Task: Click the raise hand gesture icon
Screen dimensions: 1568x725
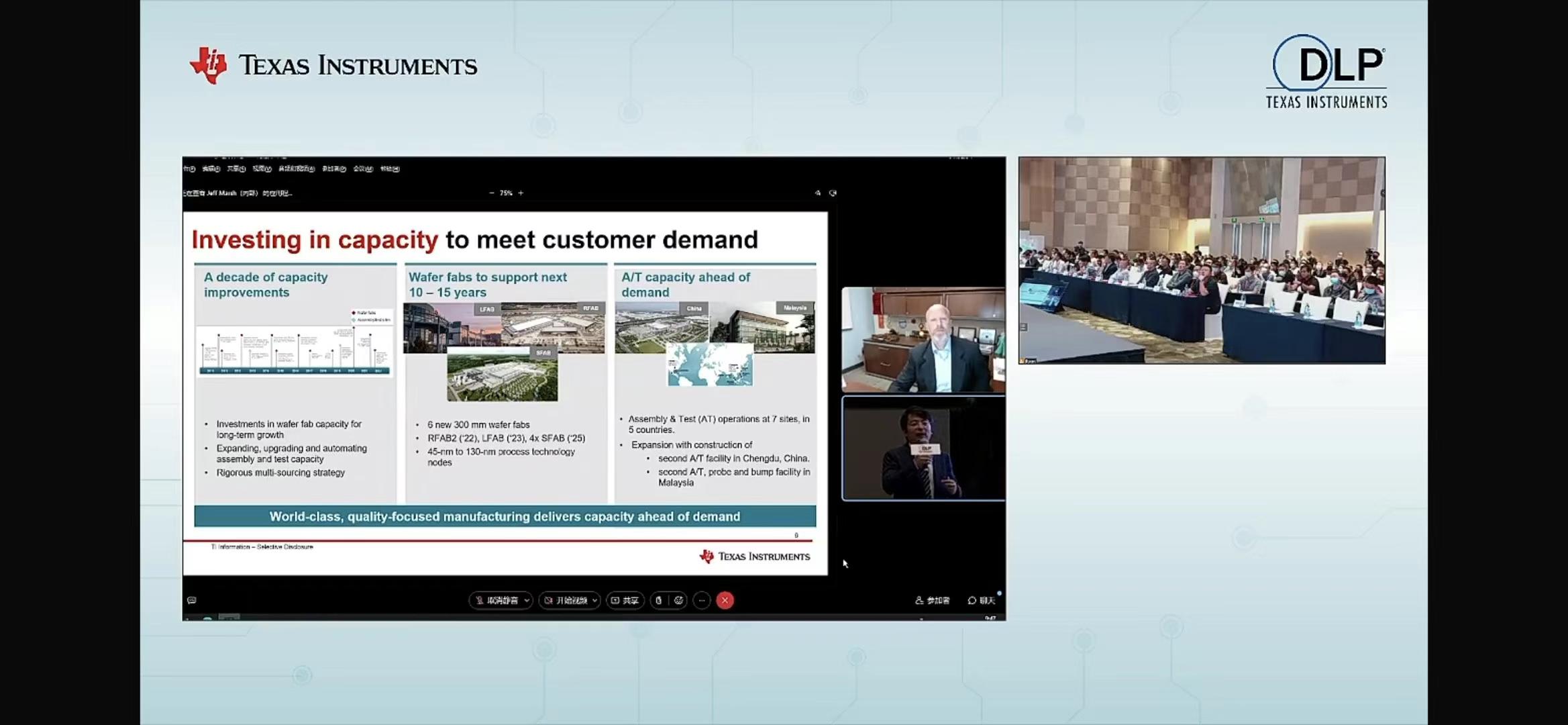Action: (x=659, y=600)
